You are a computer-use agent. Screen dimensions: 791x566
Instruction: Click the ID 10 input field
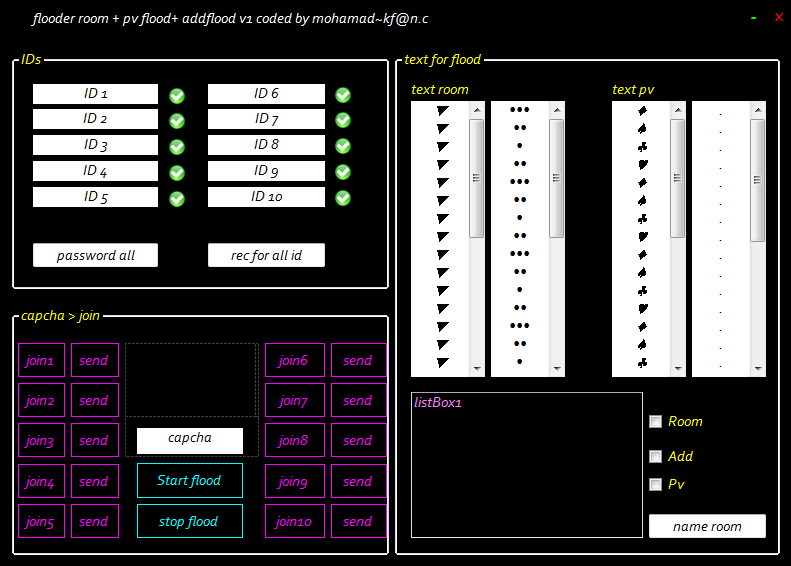[x=266, y=197]
